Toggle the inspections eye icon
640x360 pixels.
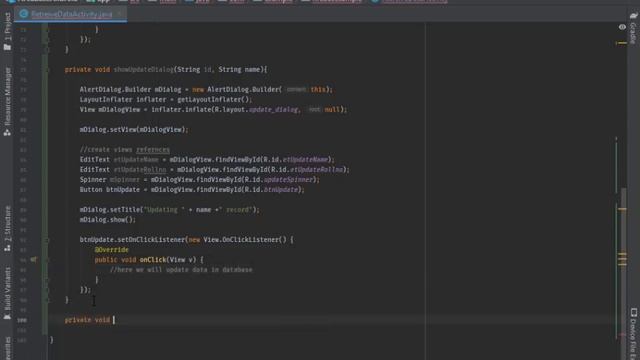(x=622, y=27)
